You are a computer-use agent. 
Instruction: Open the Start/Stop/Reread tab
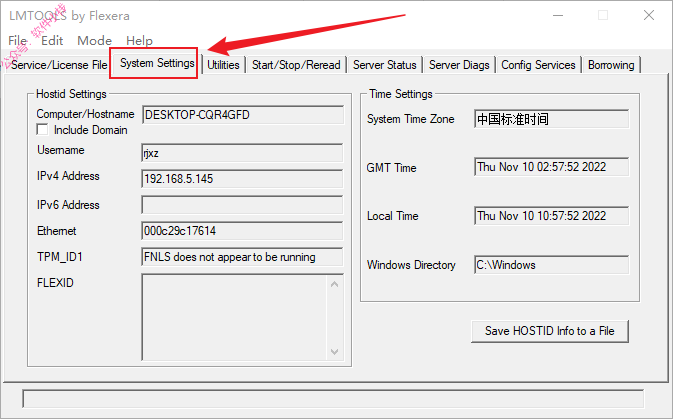pyautogui.click(x=296, y=65)
